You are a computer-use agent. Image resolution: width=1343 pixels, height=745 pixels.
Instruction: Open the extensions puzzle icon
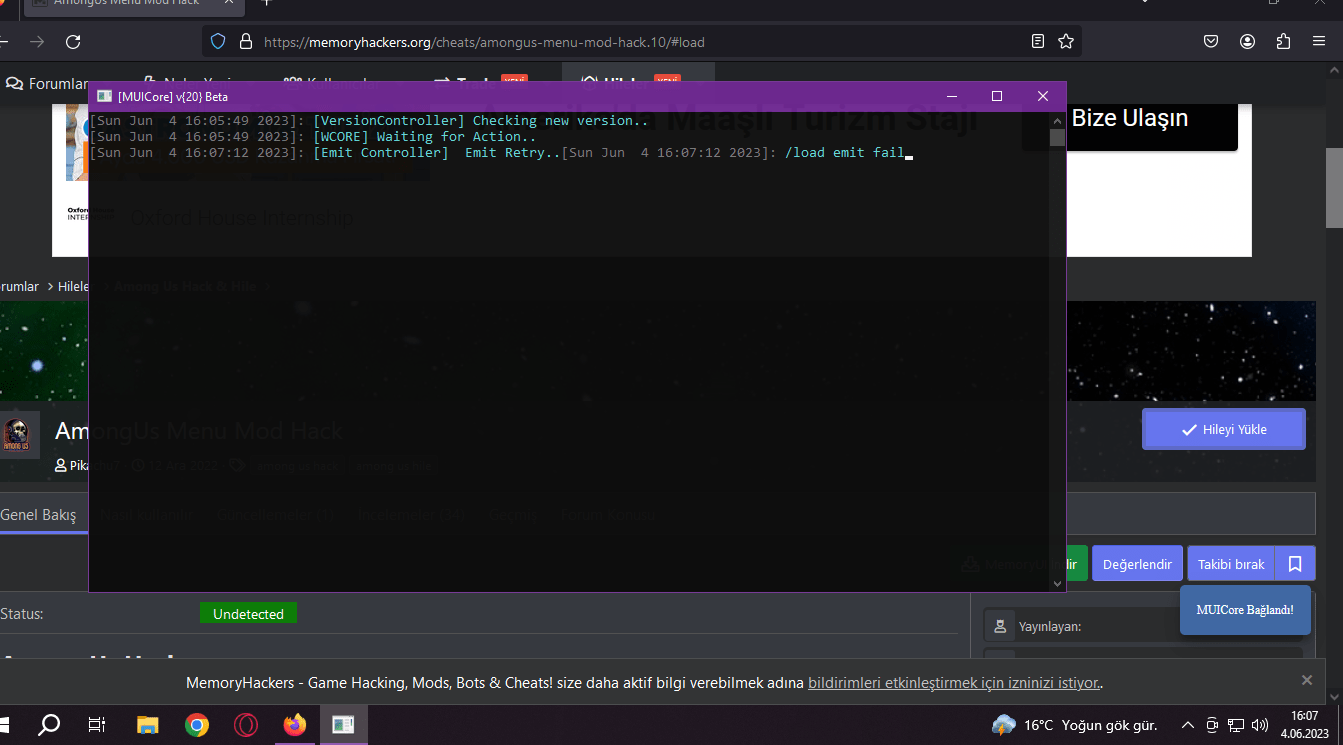pos(1283,42)
